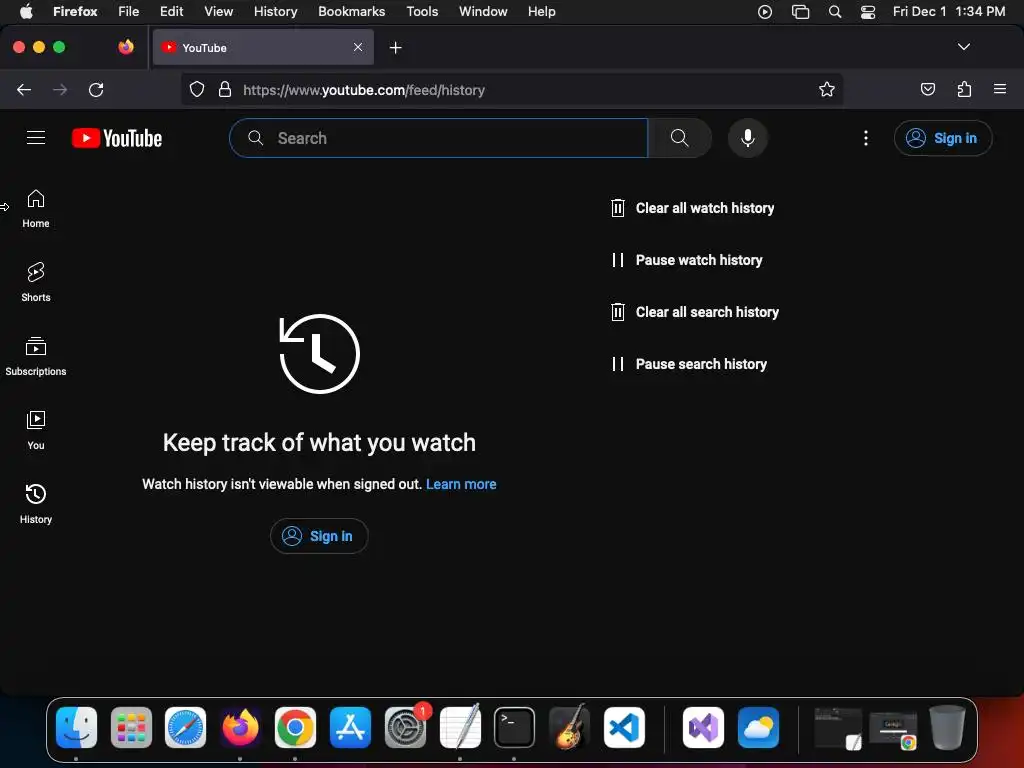Open History in the sidebar

(x=36, y=504)
